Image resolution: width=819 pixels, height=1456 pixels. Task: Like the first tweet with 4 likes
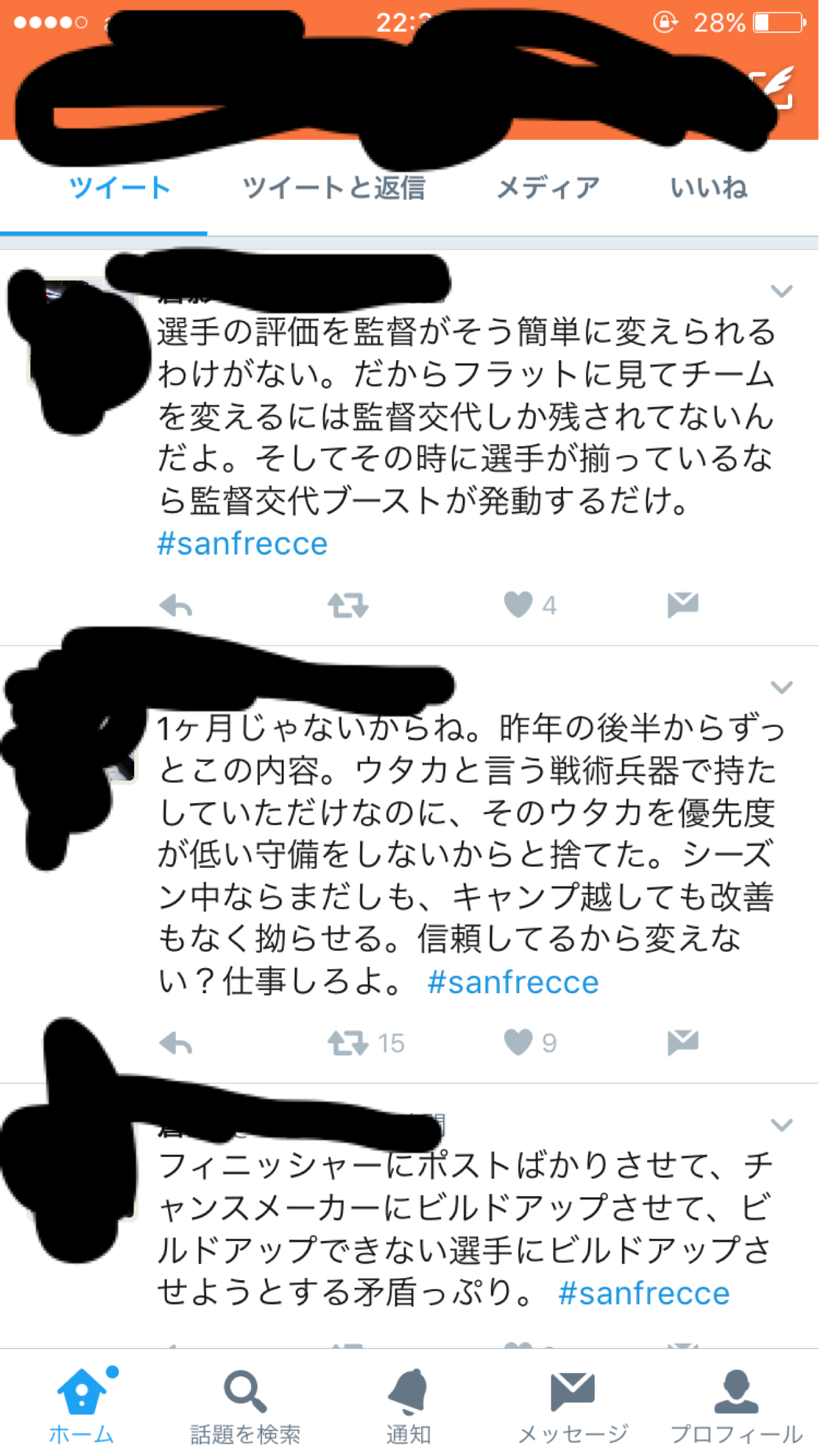pyautogui.click(x=518, y=605)
